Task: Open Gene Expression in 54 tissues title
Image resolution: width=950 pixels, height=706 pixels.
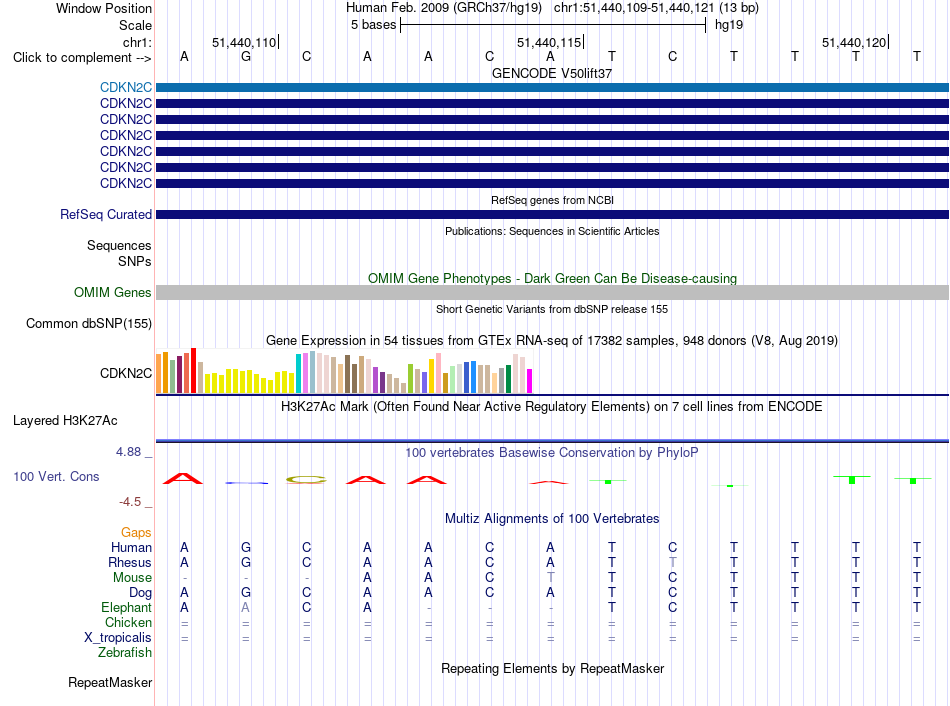Action: tap(552, 341)
